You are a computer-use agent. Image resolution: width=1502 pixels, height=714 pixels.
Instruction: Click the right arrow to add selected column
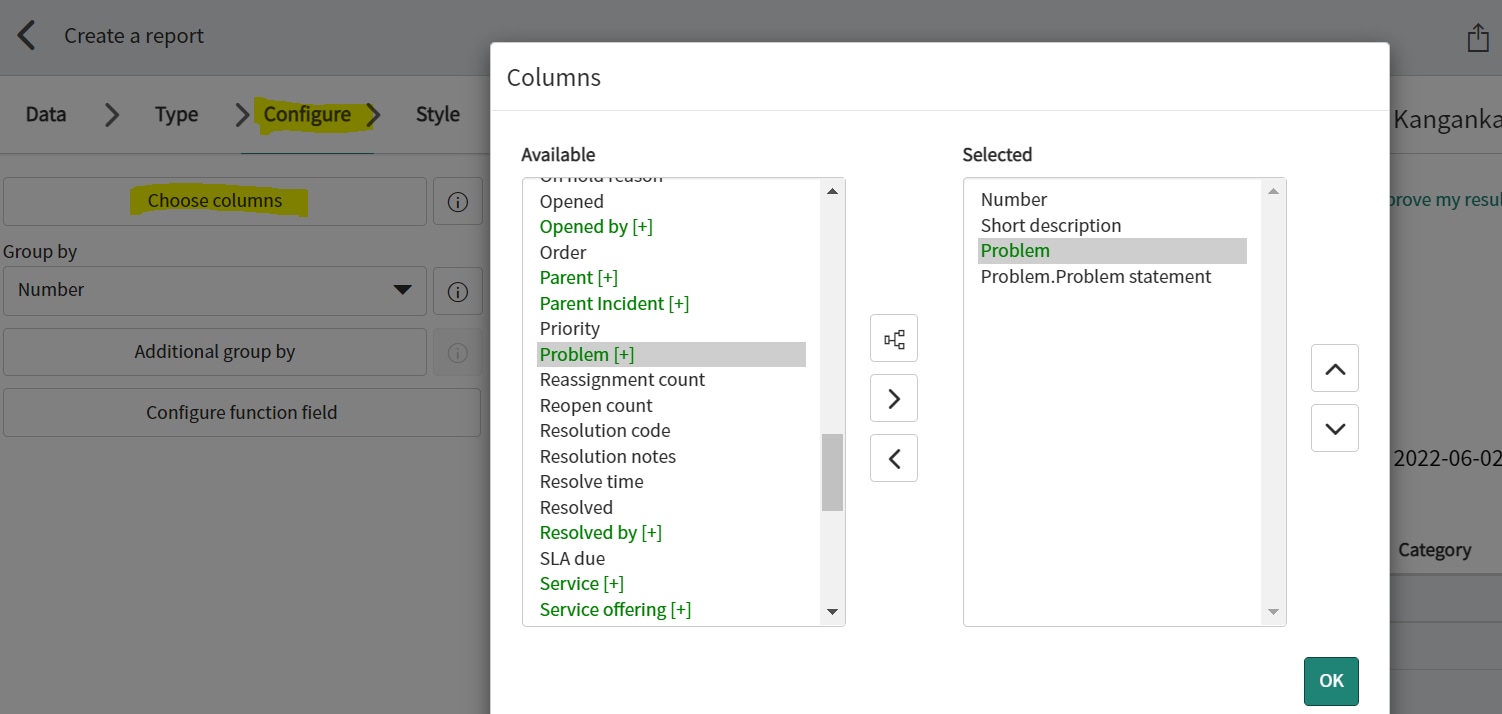892,397
